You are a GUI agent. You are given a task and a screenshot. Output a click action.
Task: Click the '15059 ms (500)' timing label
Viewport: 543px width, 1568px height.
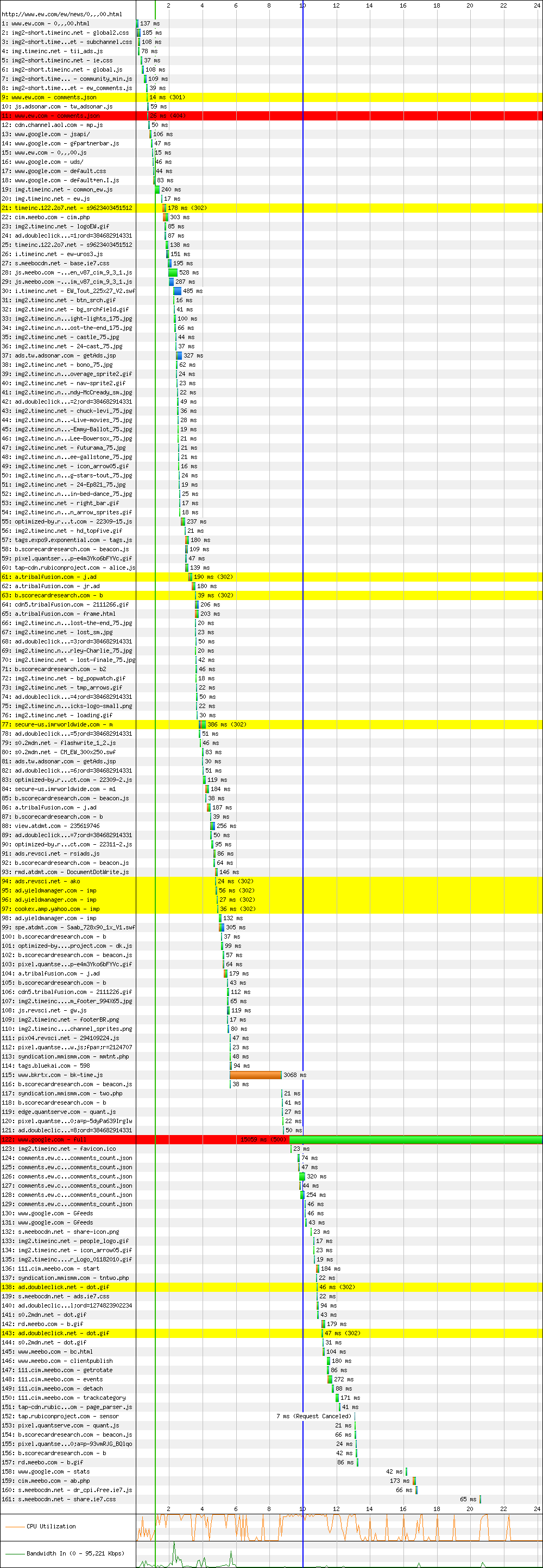click(263, 1139)
